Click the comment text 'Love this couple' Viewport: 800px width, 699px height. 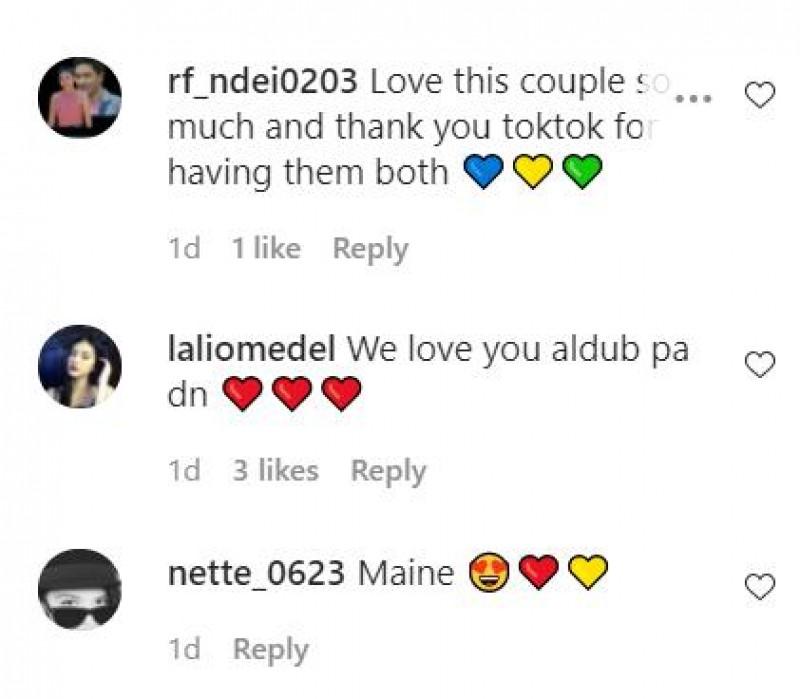(497, 82)
